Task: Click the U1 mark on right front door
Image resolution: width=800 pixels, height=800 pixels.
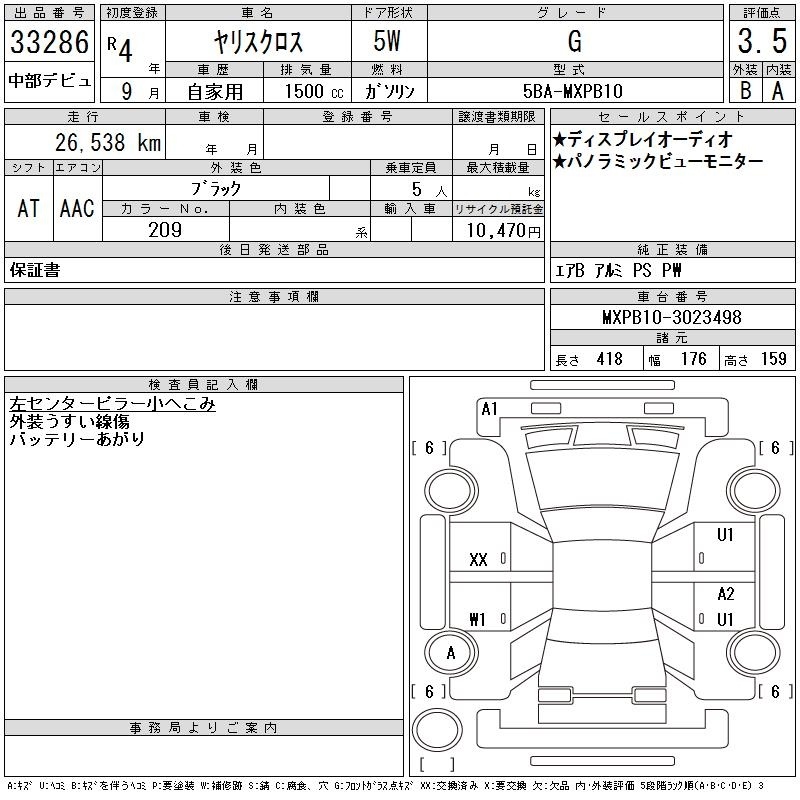Action: click(x=726, y=535)
